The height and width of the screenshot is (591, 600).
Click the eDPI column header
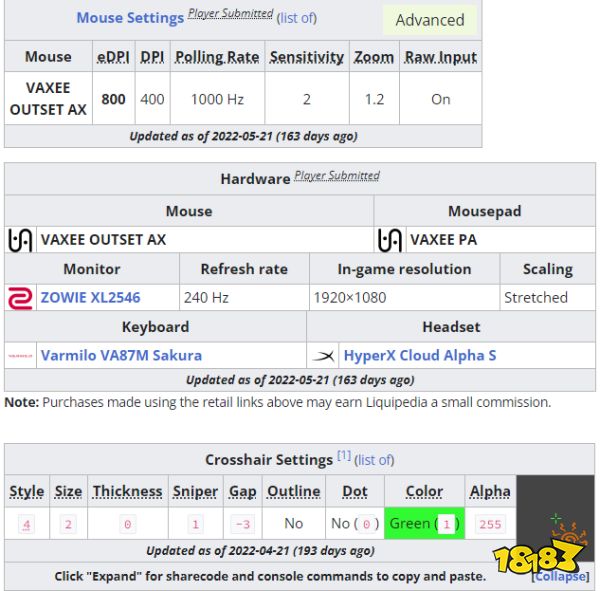pyautogui.click(x=113, y=57)
